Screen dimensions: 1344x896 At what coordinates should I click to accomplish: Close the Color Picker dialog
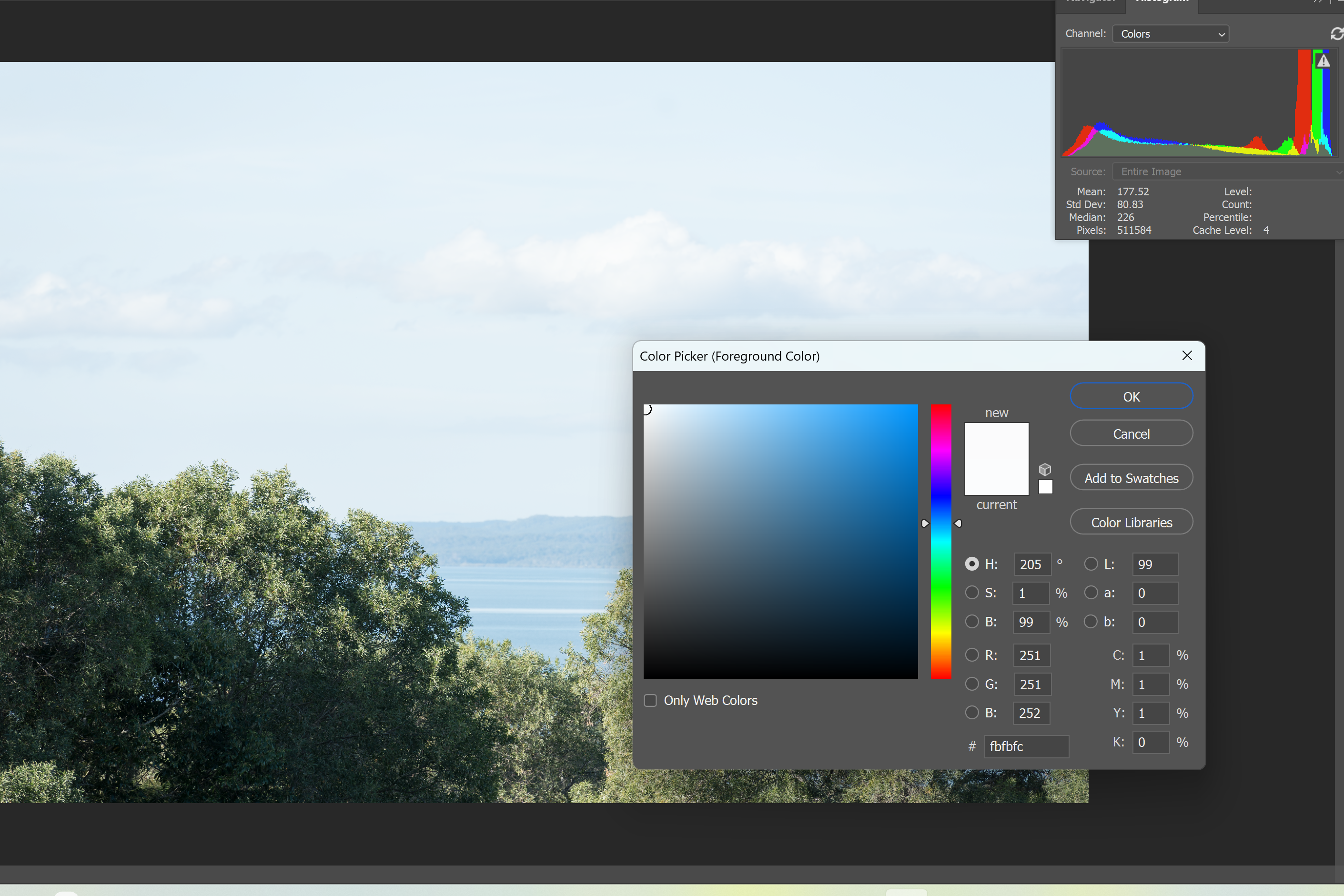1187,355
